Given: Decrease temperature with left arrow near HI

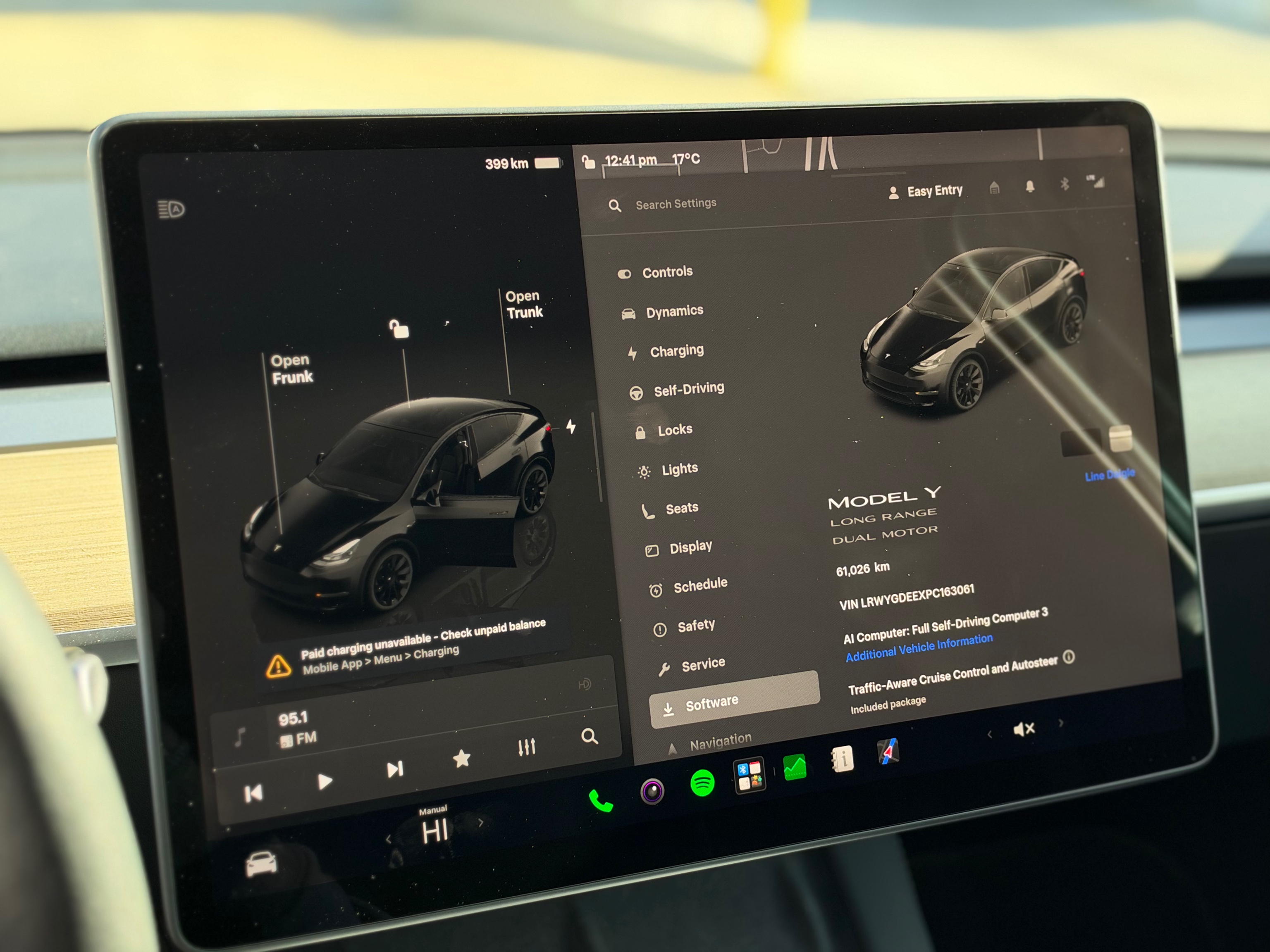Looking at the screenshot, I should (x=389, y=839).
